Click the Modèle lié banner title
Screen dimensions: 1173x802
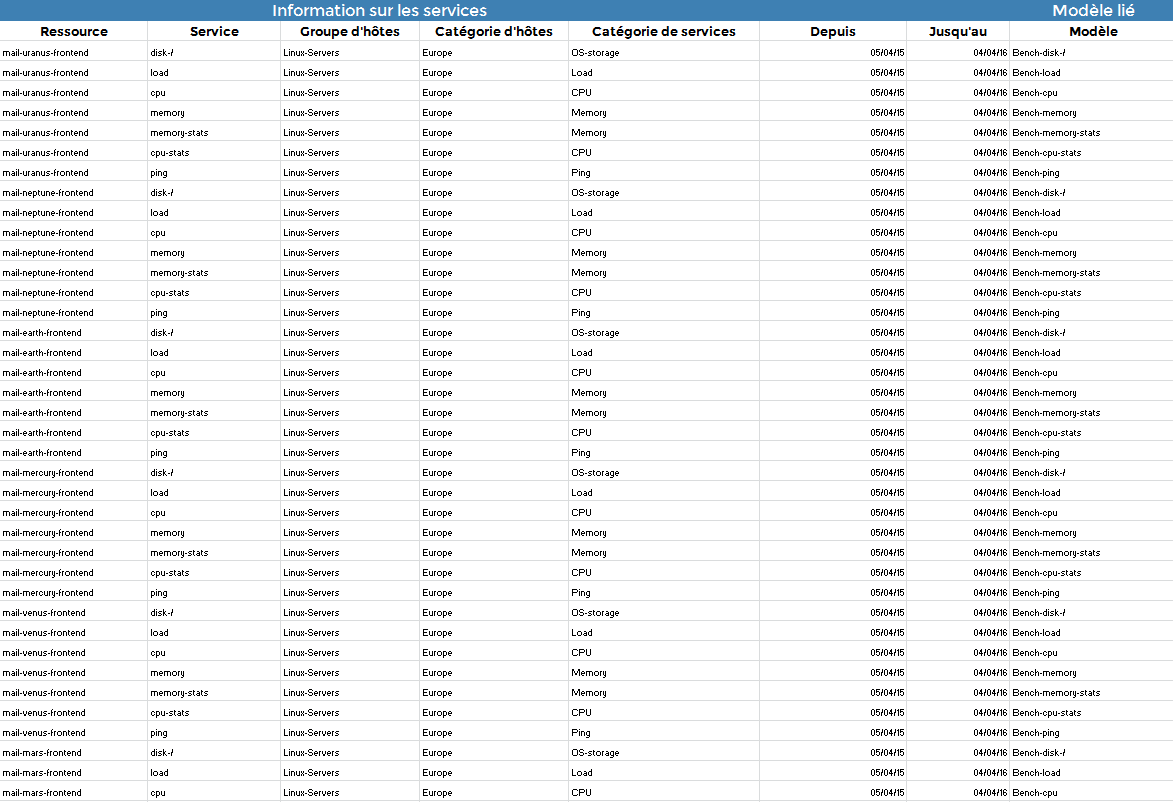click(x=1093, y=10)
